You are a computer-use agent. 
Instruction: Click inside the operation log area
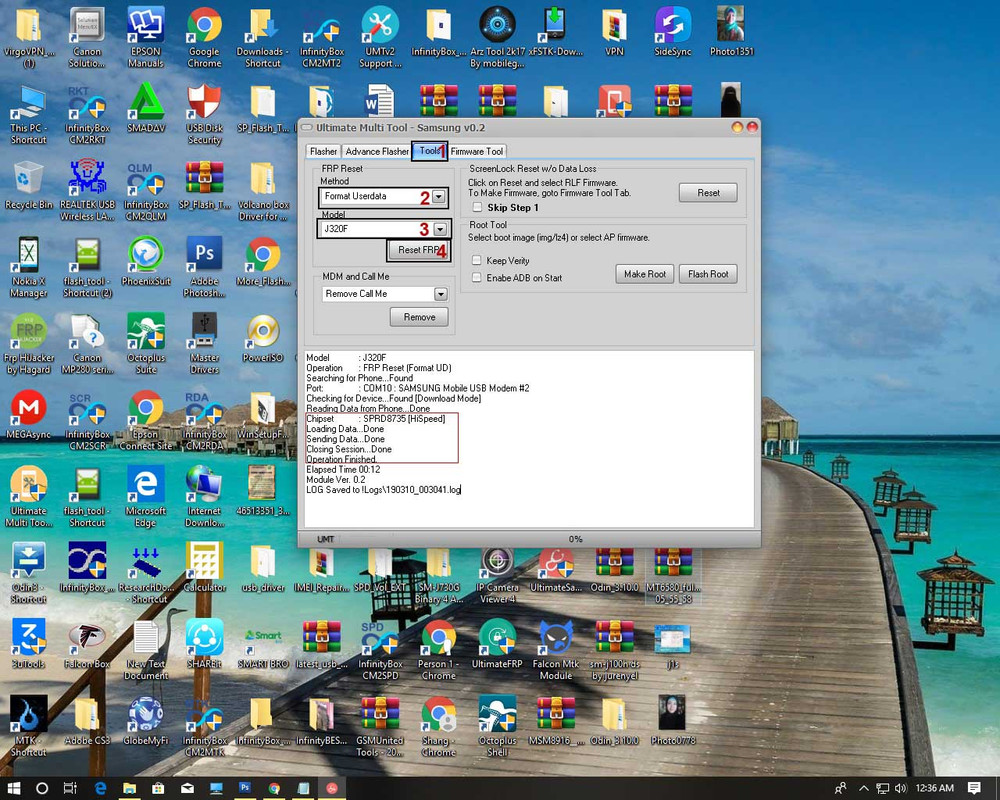529,439
